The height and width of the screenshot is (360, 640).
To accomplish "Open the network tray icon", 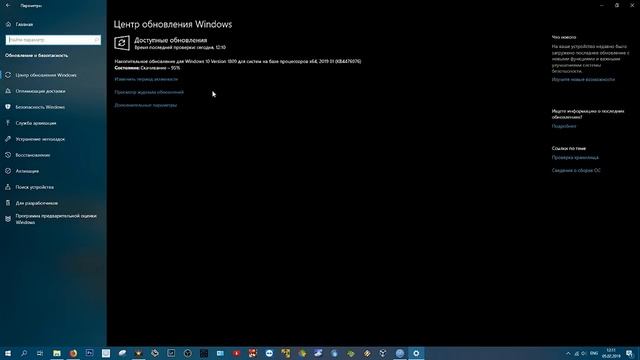I will pyautogui.click(x=576, y=353).
